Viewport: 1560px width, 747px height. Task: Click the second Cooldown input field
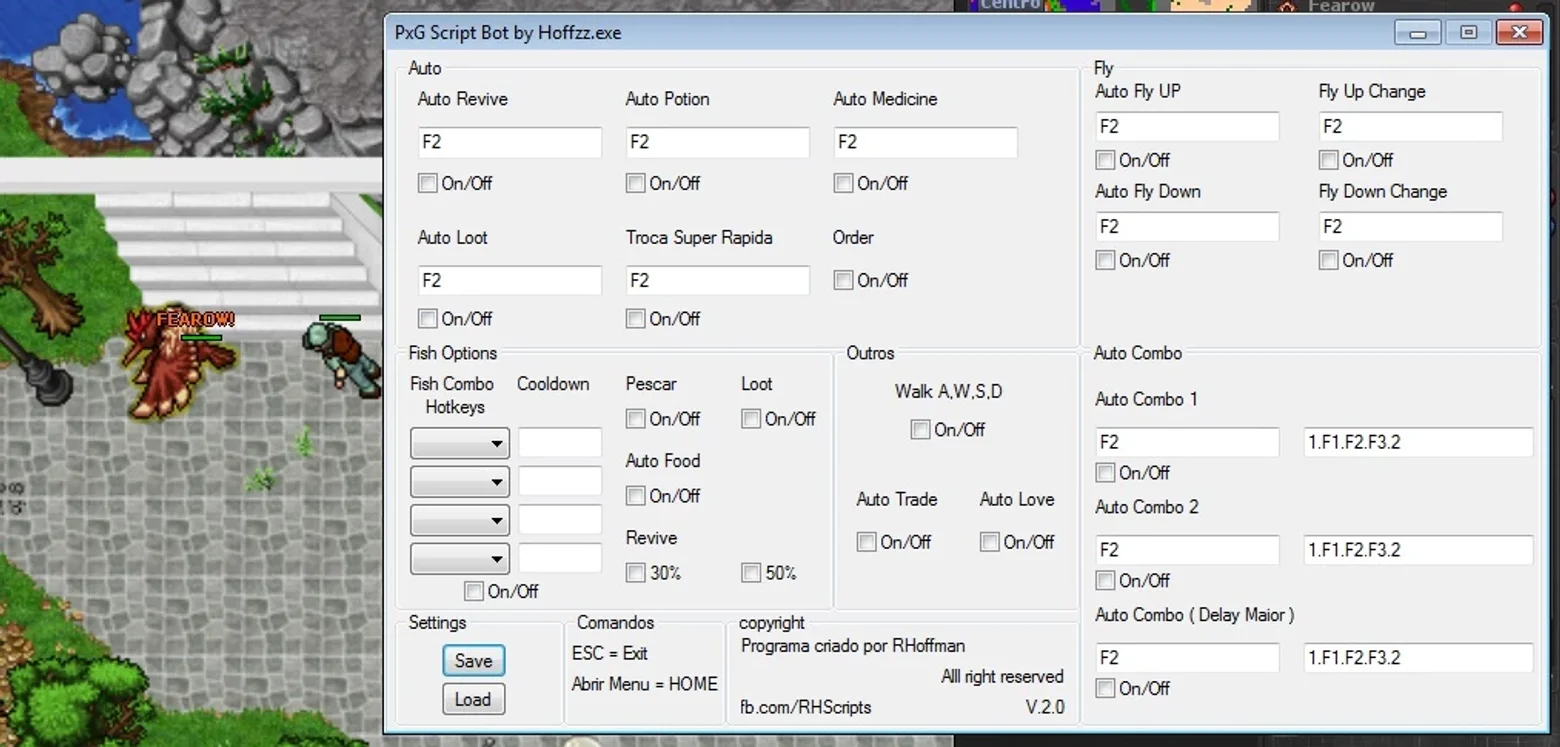(560, 481)
